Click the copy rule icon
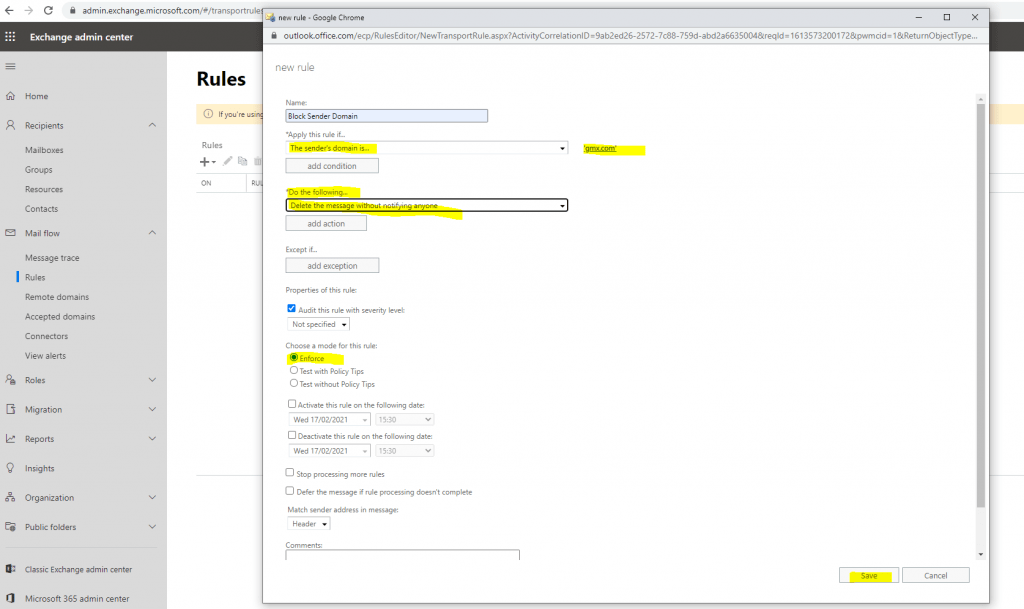 [x=242, y=161]
